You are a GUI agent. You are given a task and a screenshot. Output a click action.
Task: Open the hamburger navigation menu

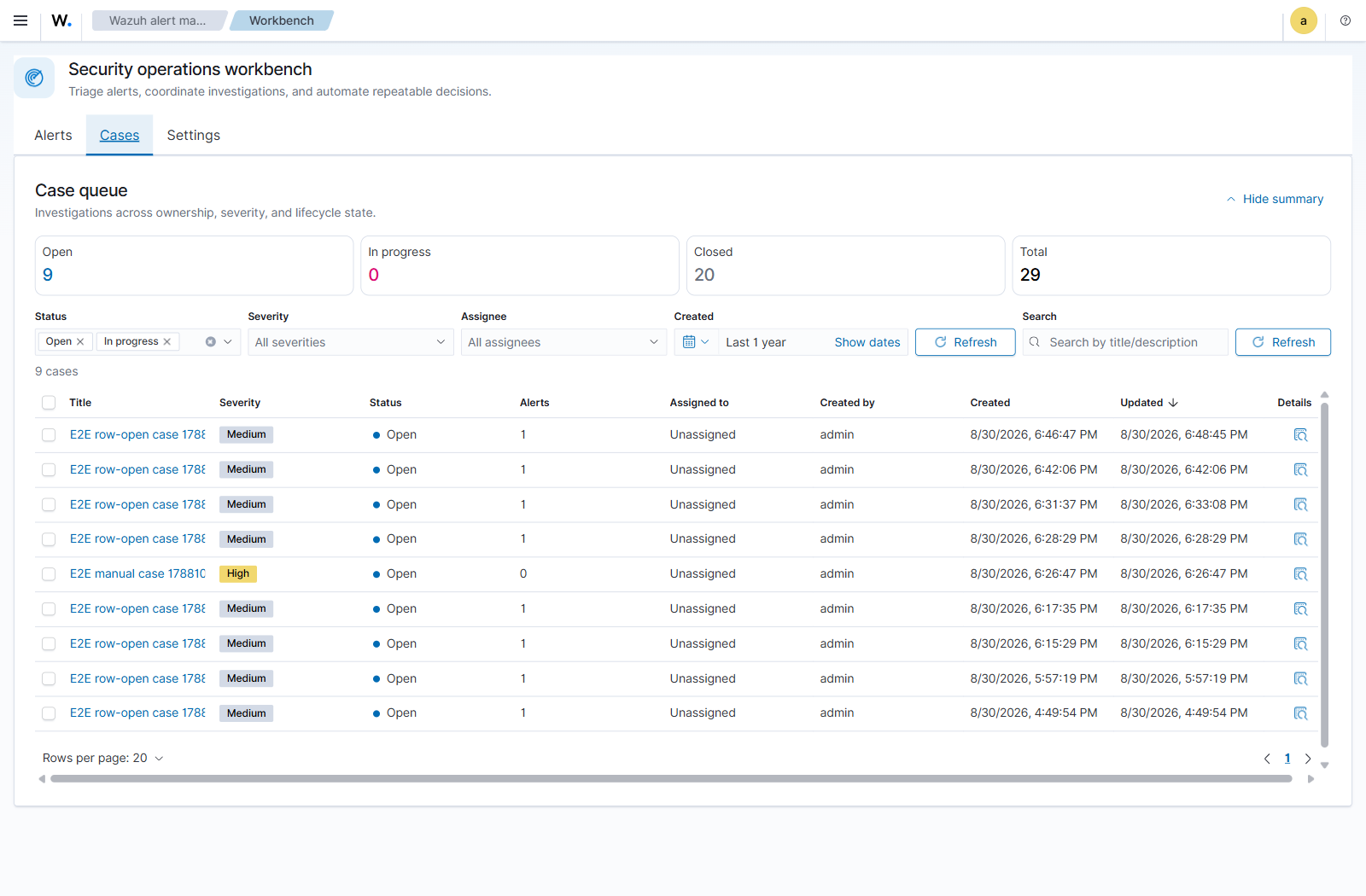pos(20,20)
